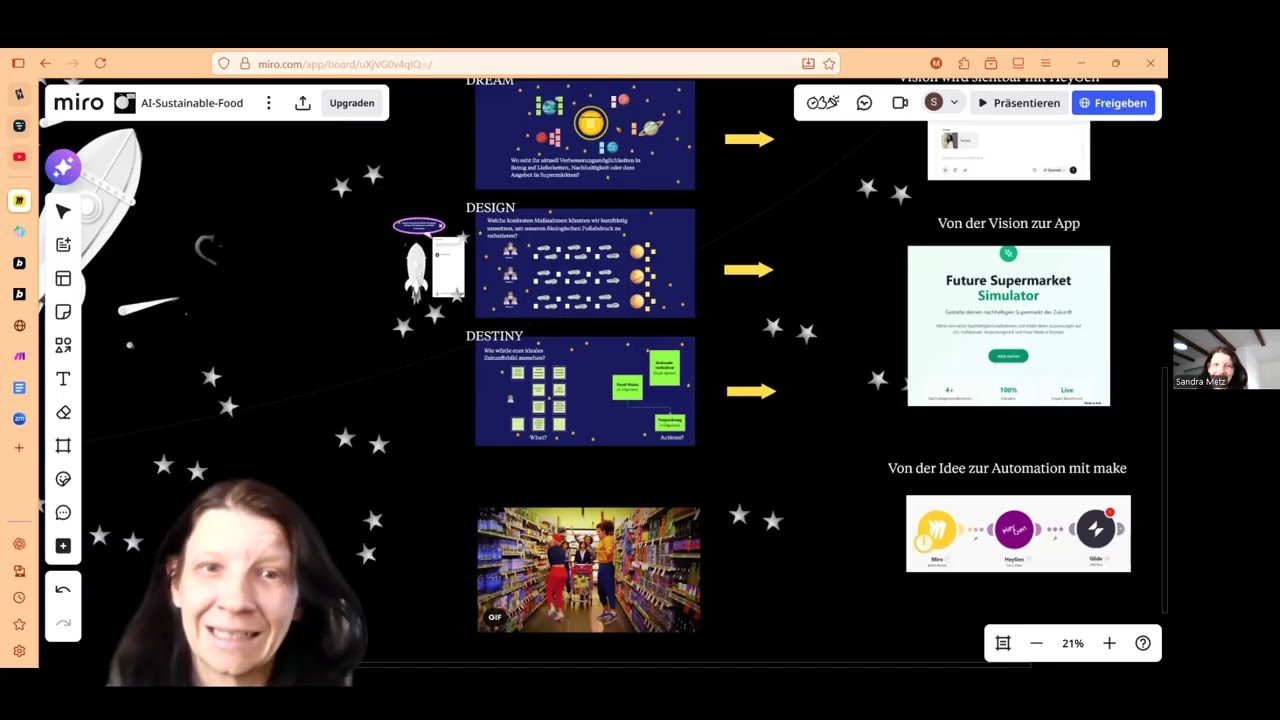
Task: Open the create-with-AI document tool
Action: tap(63, 245)
